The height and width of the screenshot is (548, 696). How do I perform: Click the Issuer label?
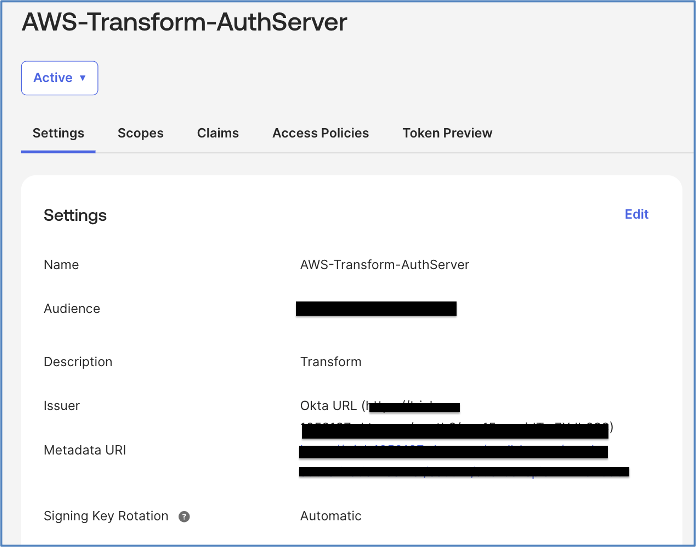click(62, 406)
